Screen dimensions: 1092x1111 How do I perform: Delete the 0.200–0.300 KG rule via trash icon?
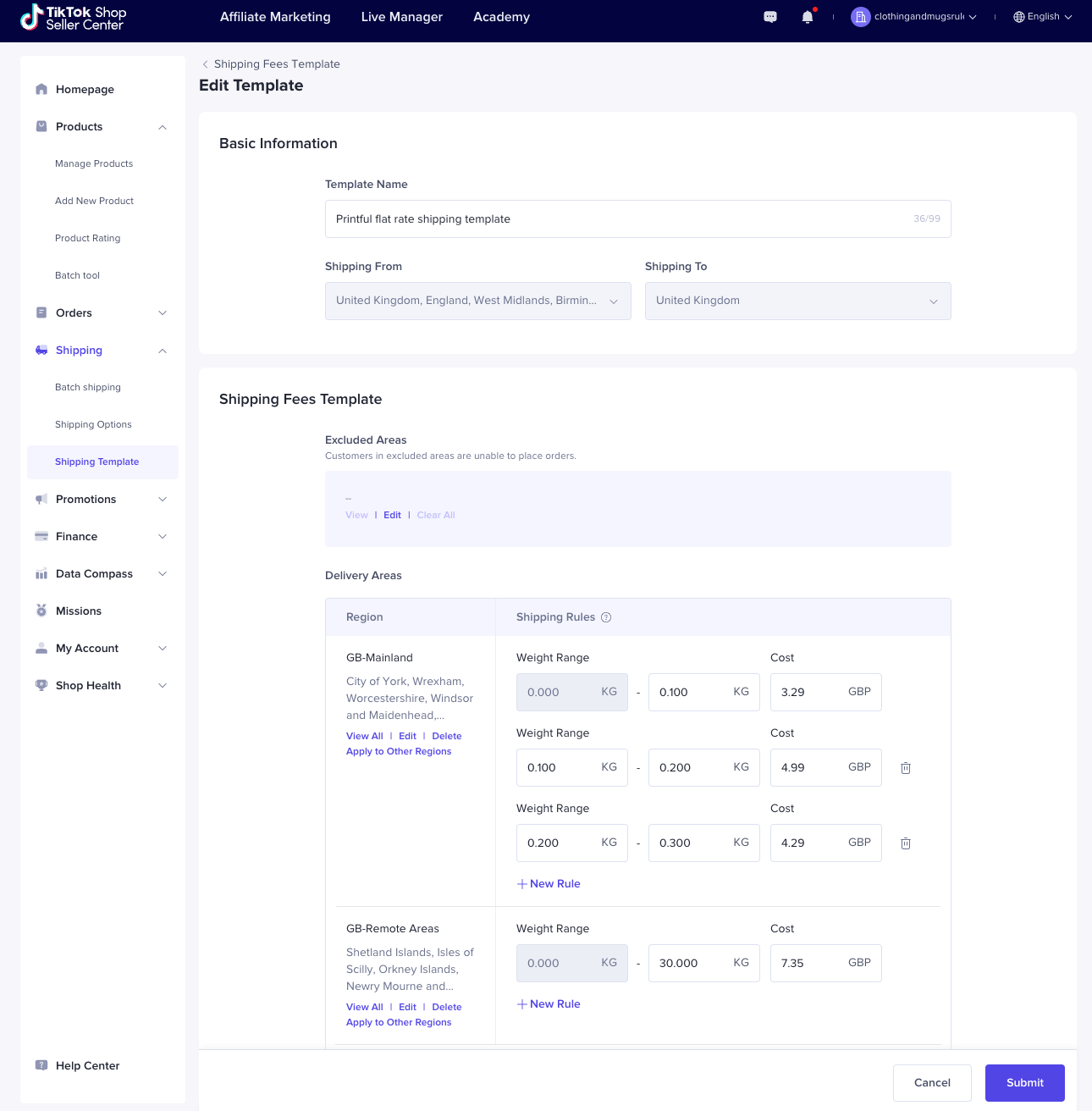click(x=905, y=843)
